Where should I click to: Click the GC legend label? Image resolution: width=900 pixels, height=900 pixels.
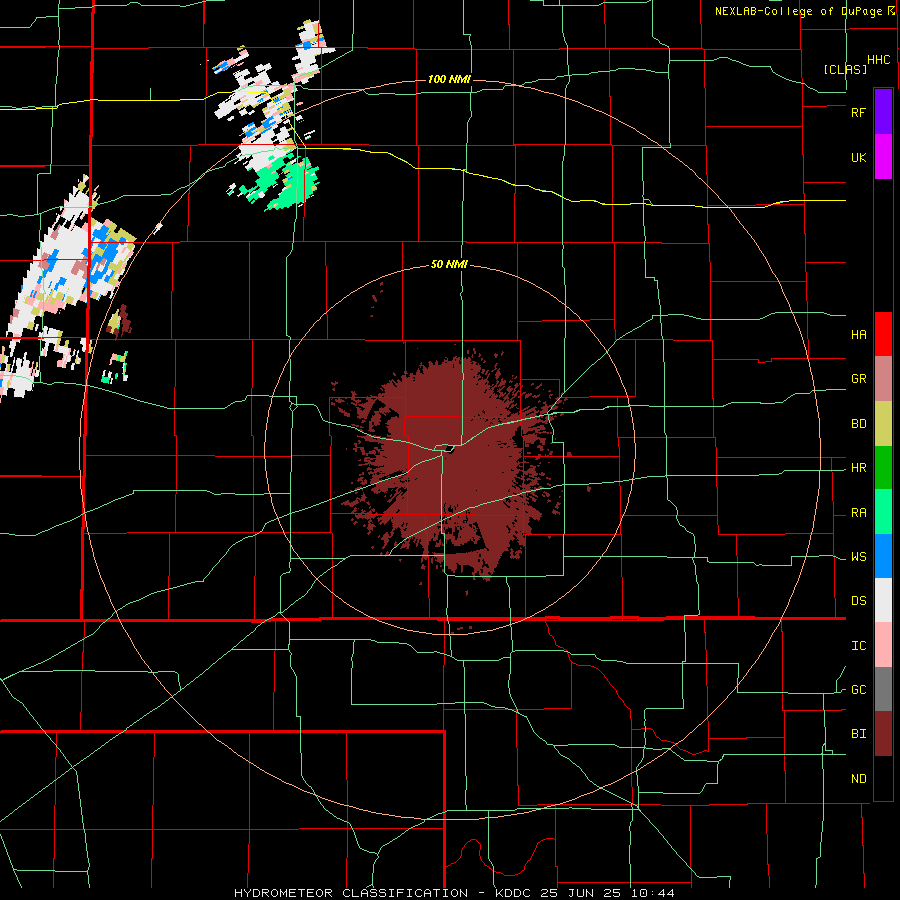pyautogui.click(x=858, y=690)
